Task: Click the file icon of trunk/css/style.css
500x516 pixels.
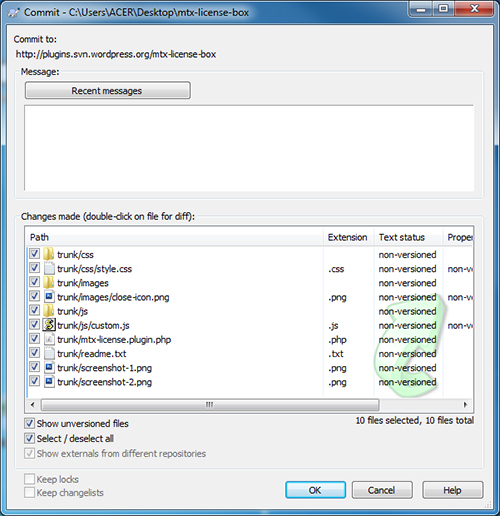Action: click(49, 268)
